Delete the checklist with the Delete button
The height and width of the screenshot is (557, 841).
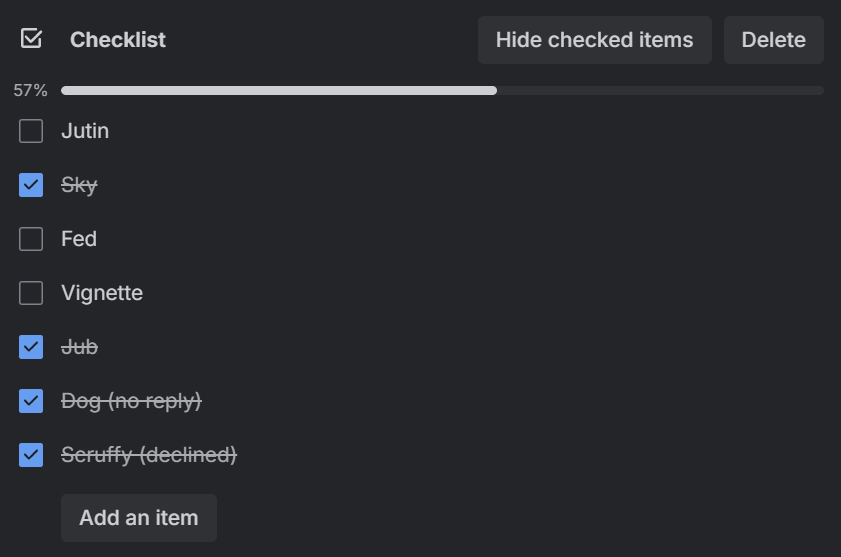click(x=773, y=40)
